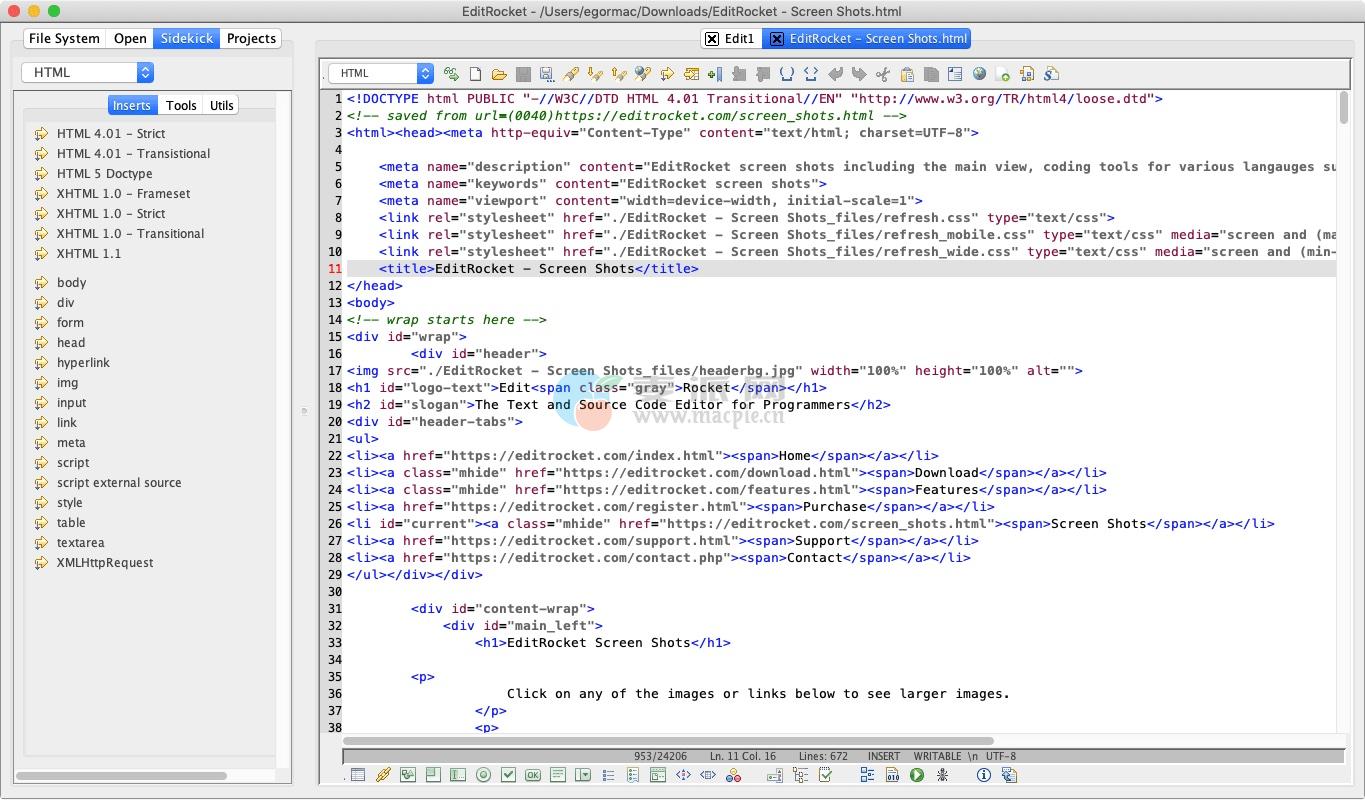This screenshot has width=1365, height=800.
Task: Insert the script external source snippet
Action: pos(119,482)
